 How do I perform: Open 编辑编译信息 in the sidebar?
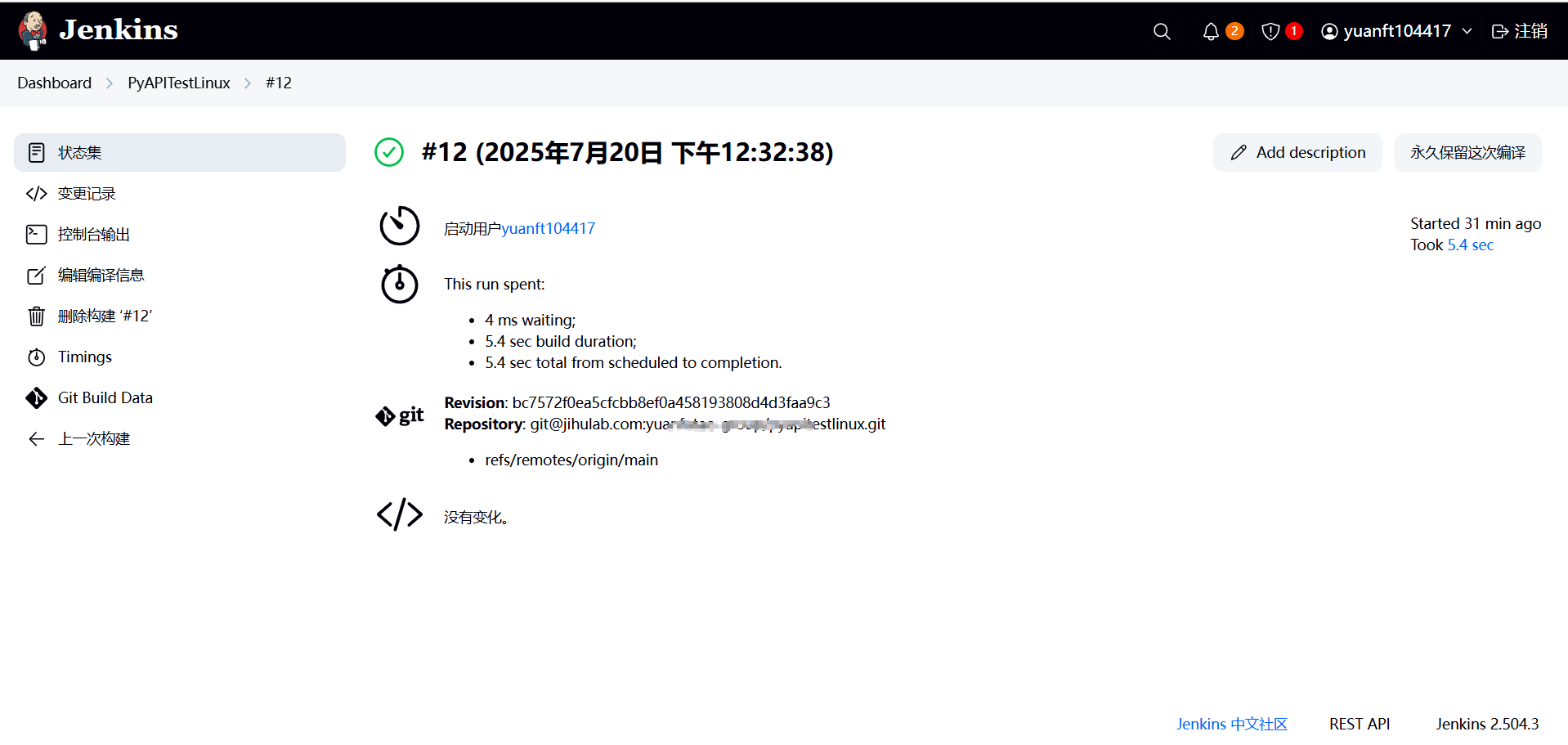(180, 275)
